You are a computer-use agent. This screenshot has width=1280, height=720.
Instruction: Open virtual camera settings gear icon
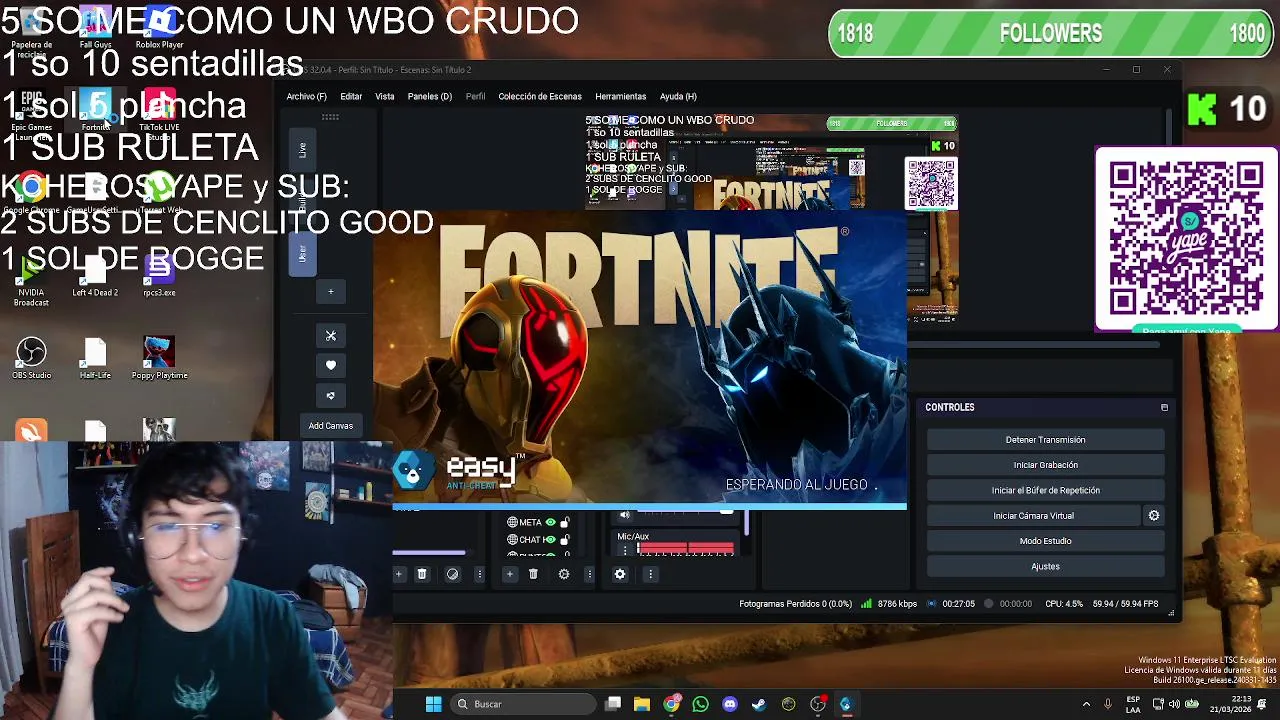(1154, 516)
